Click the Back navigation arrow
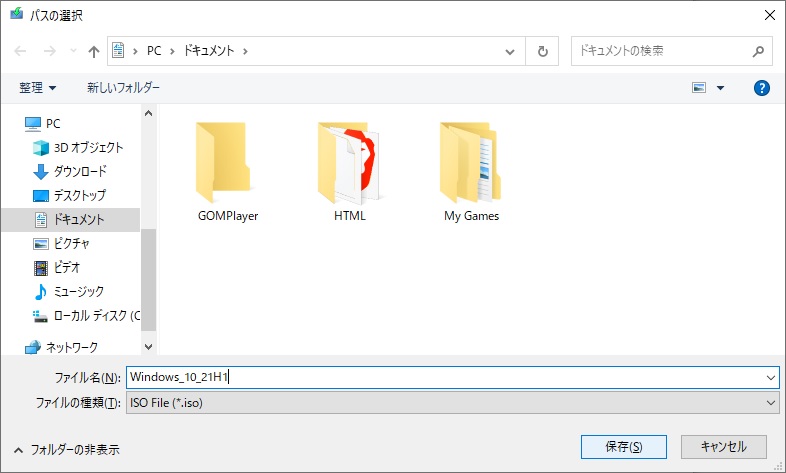The image size is (786, 473). tap(21, 51)
